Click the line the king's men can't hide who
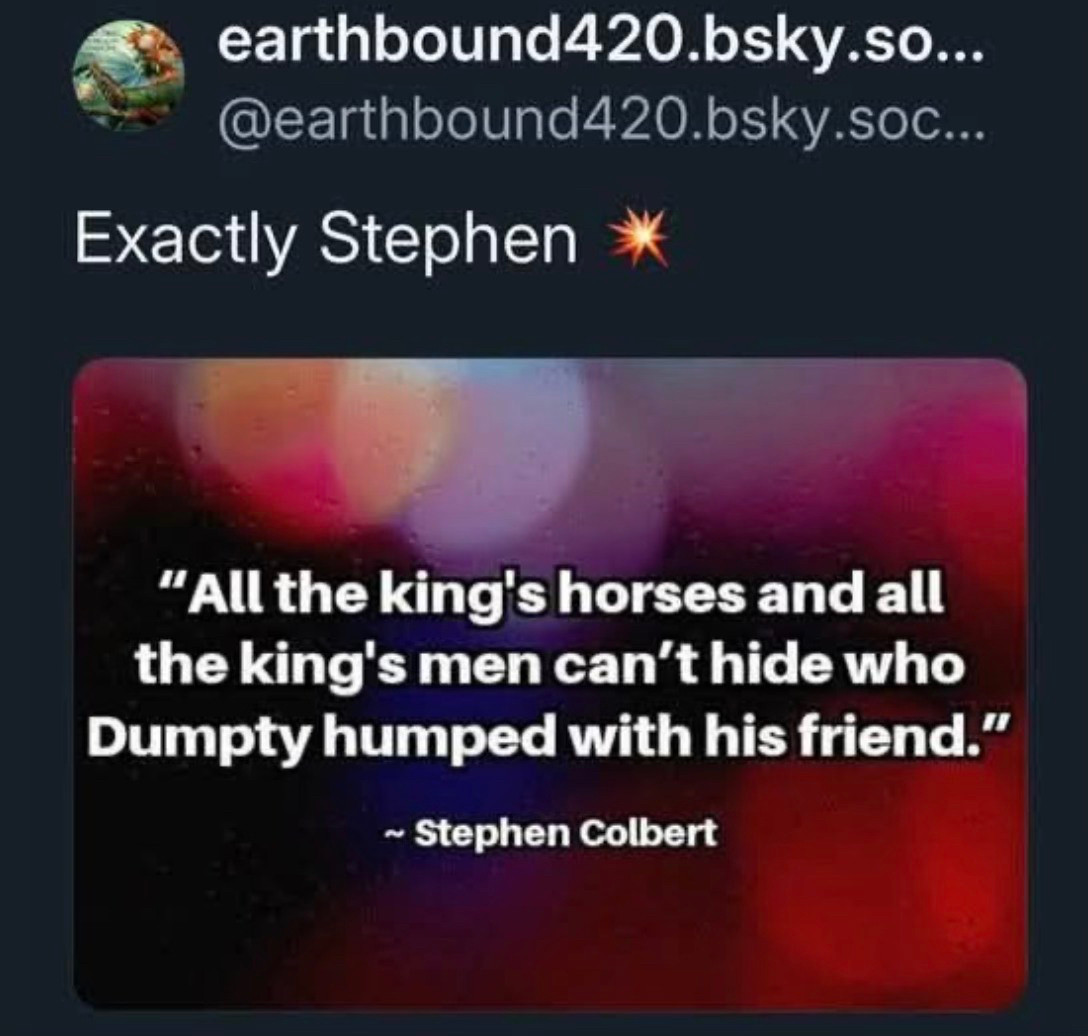Image resolution: width=1088 pixels, height=1036 pixels. click(x=550, y=664)
